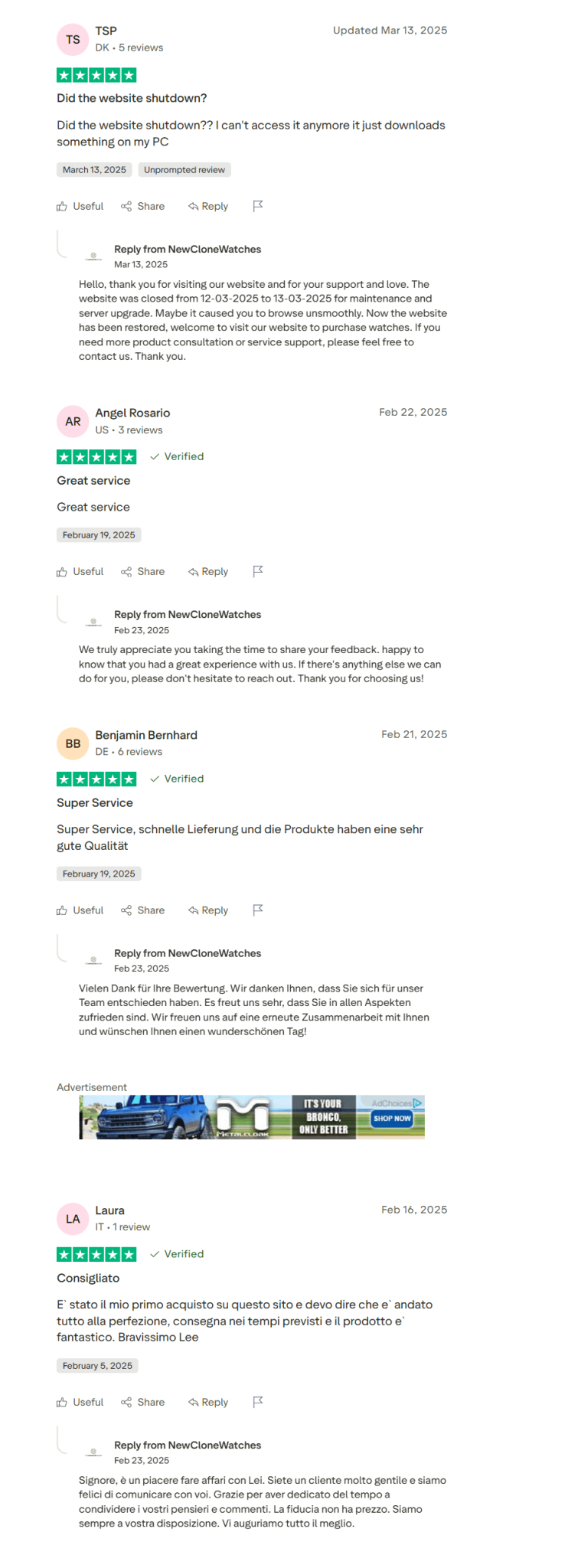Click the 'February 19, 2025' date tag

(99, 534)
